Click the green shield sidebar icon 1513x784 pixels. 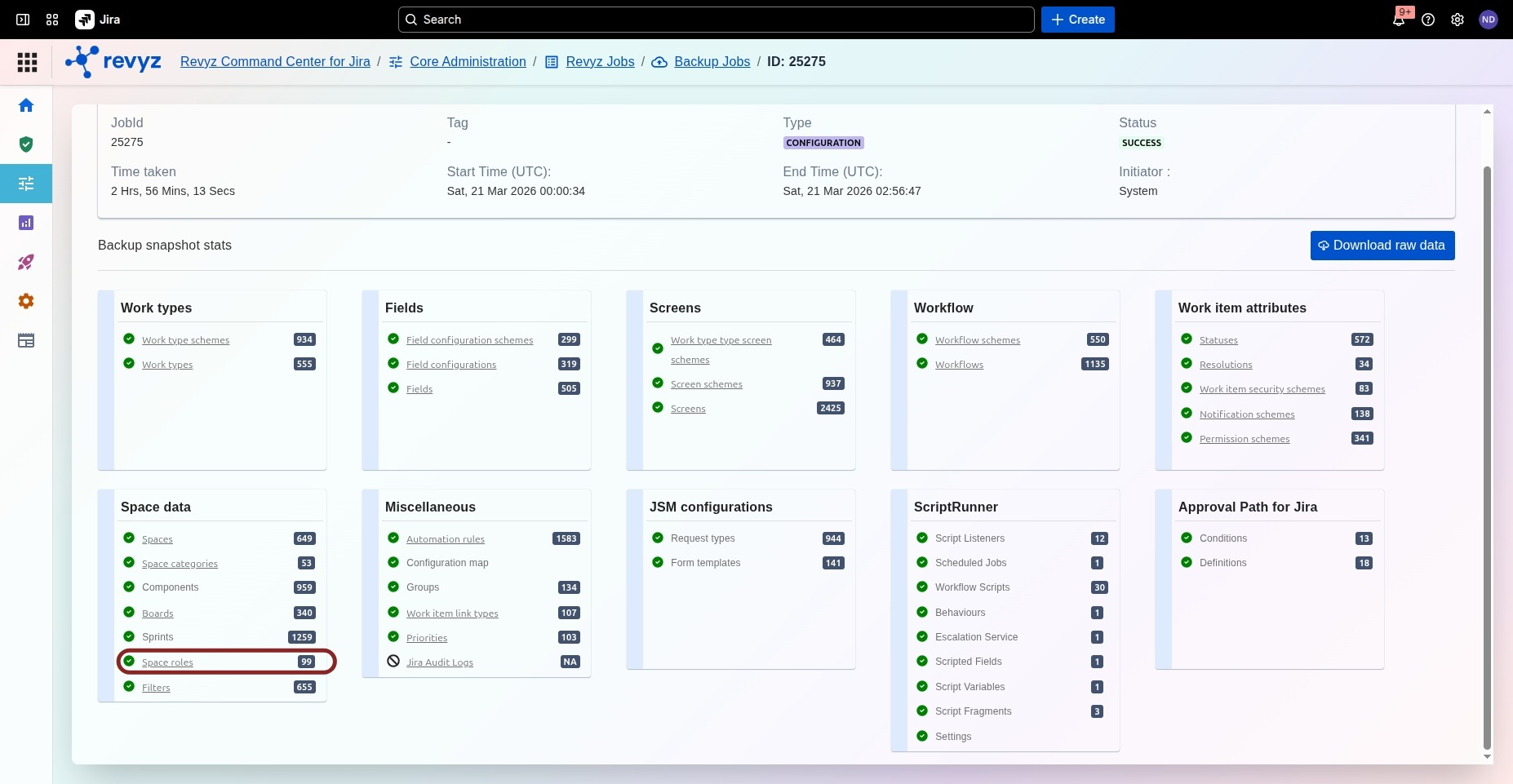(26, 144)
